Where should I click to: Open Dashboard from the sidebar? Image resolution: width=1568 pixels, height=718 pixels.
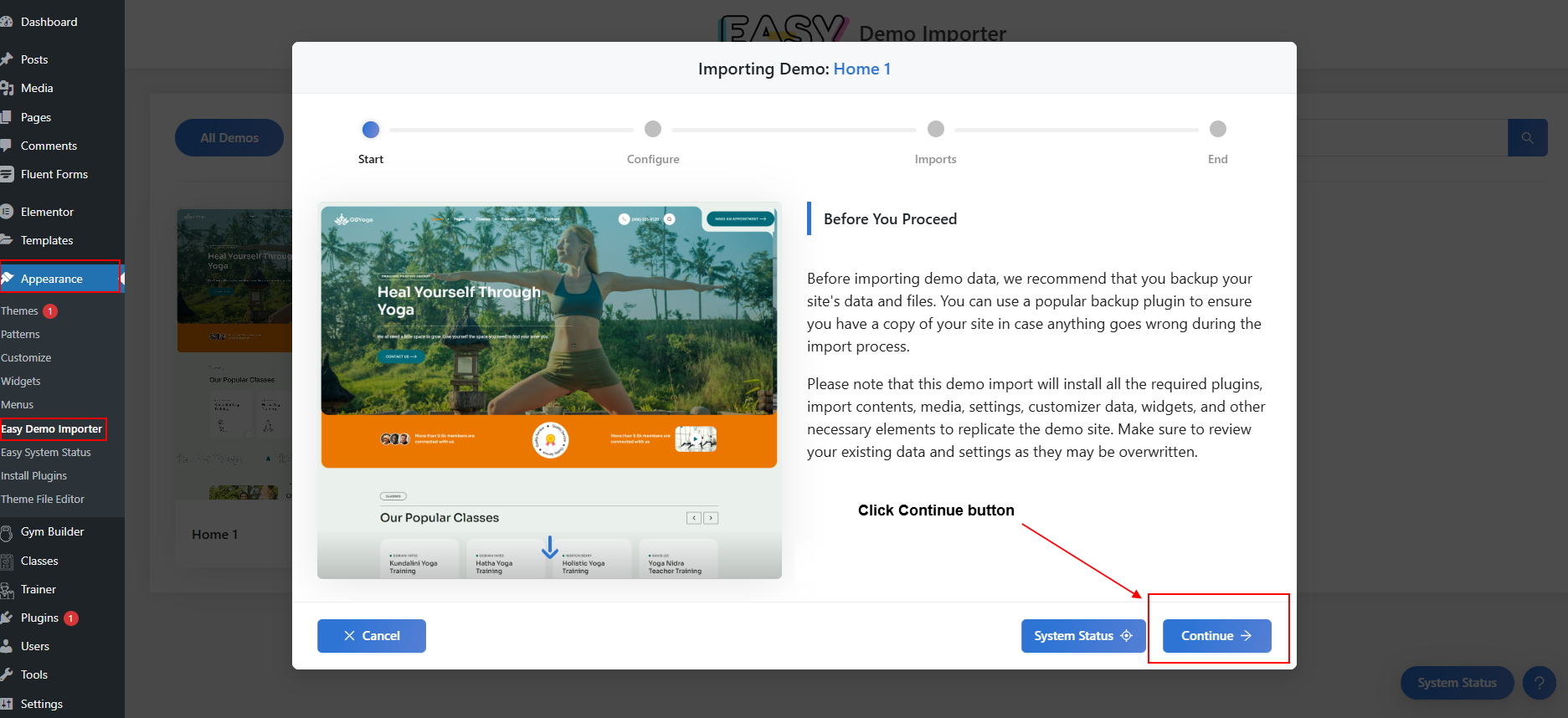(x=49, y=22)
